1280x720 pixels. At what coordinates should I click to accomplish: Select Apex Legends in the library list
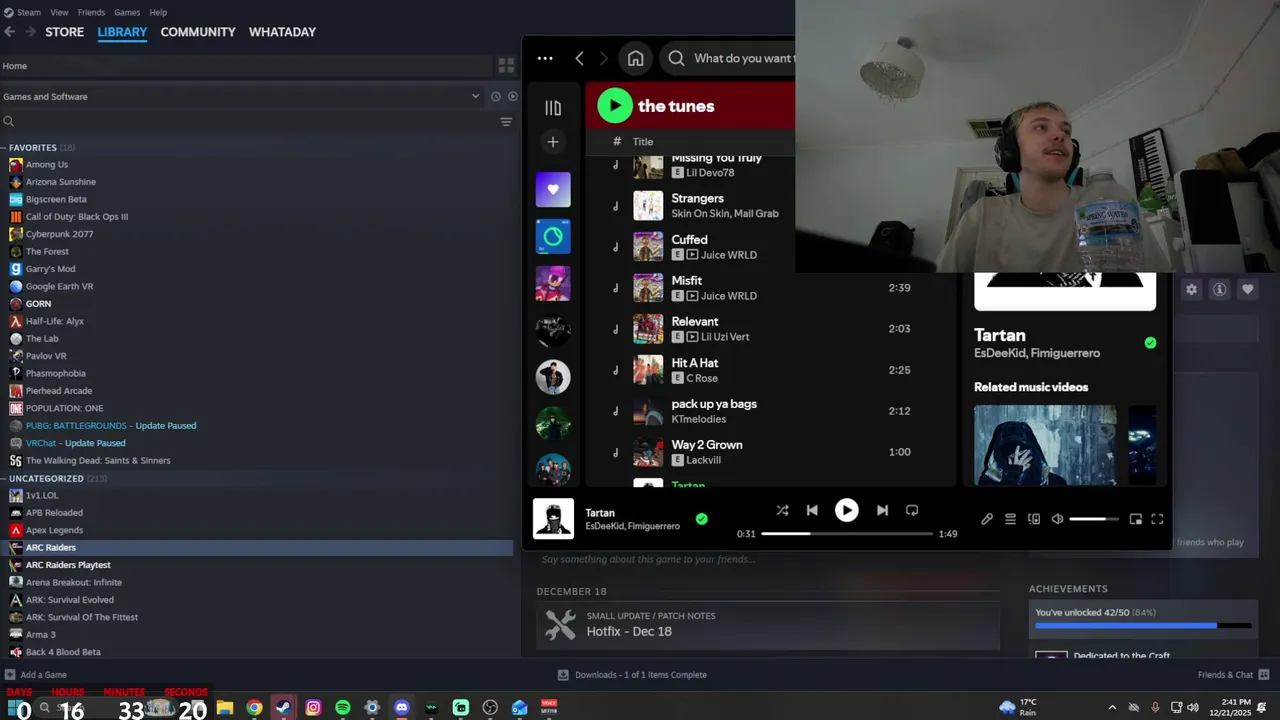point(54,530)
